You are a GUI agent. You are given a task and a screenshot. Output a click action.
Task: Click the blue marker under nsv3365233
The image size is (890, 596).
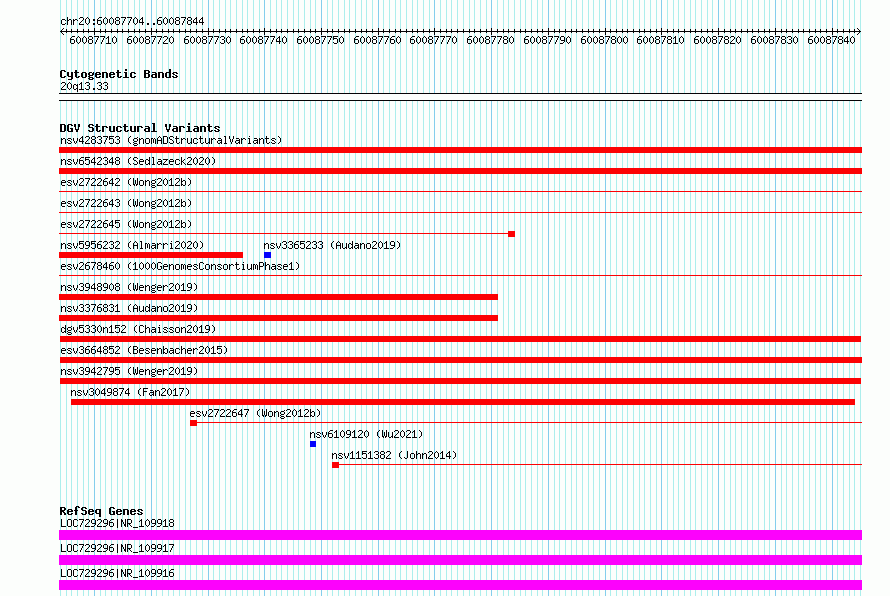pyautogui.click(x=267, y=255)
